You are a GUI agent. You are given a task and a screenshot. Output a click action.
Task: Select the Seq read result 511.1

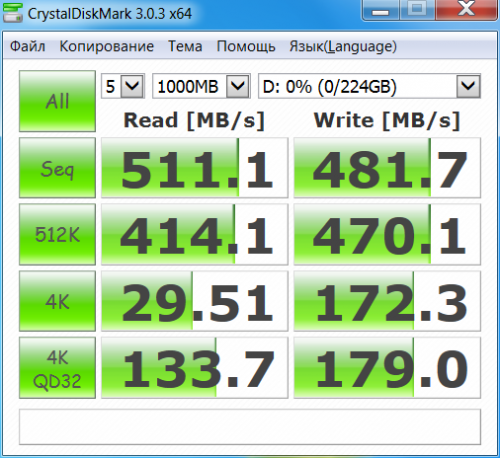pyautogui.click(x=195, y=168)
